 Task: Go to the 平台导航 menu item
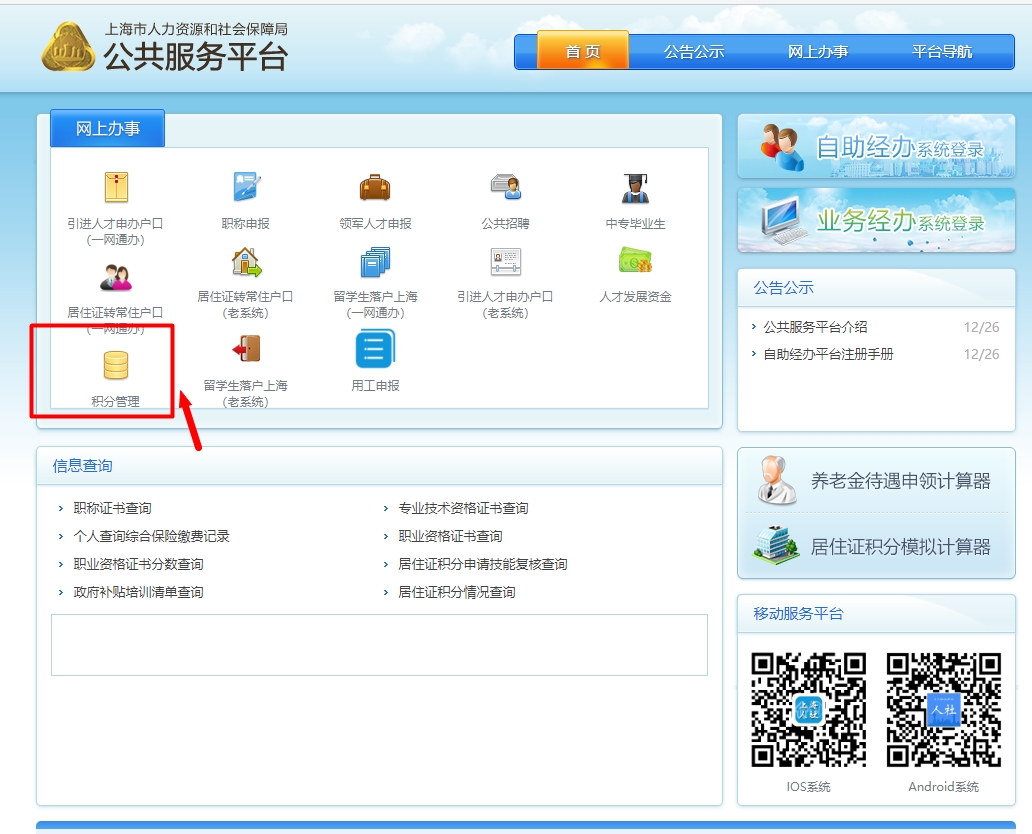click(941, 52)
